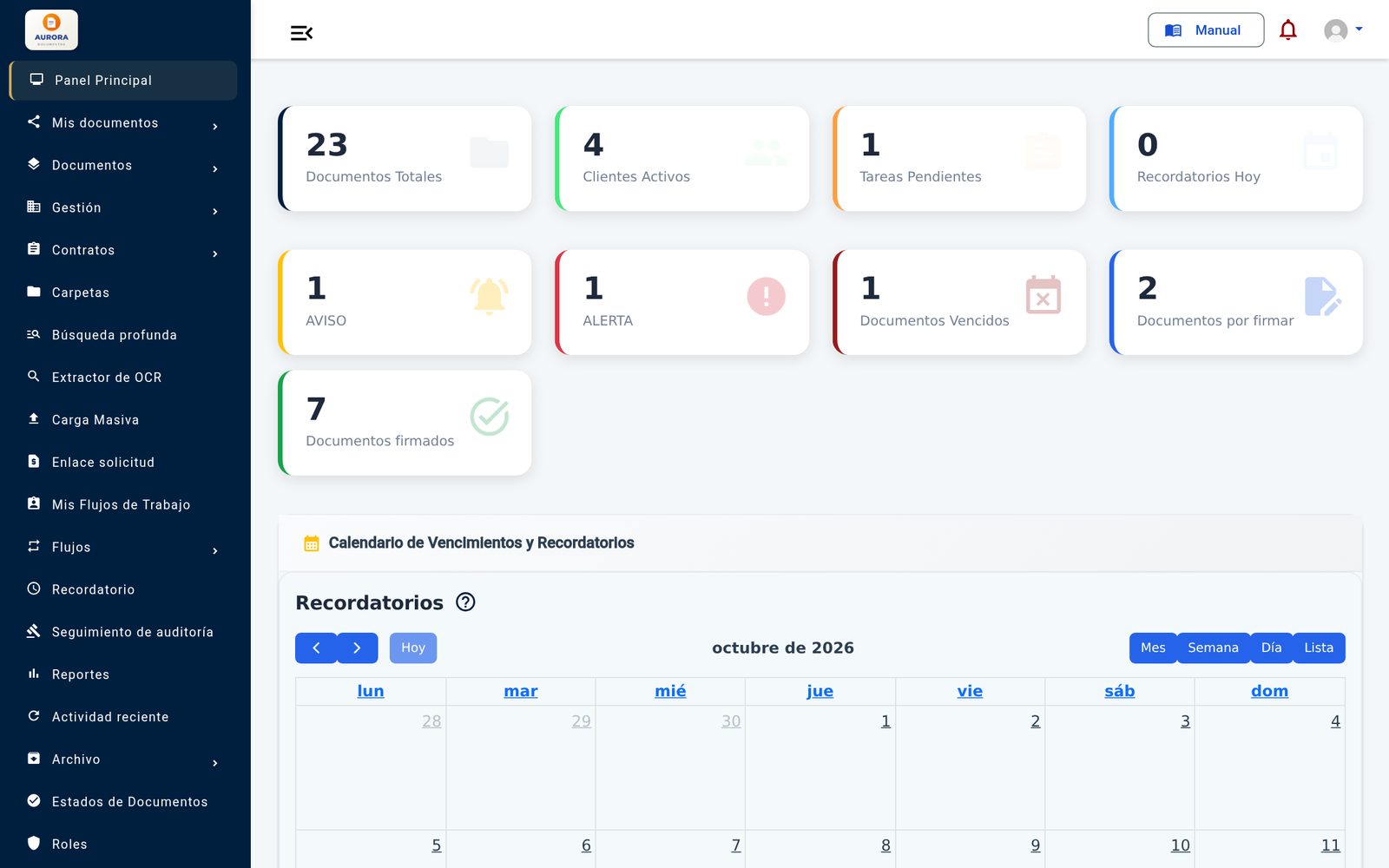Click the Documentos firmados checkmark icon
1389x868 pixels.
coord(489,417)
